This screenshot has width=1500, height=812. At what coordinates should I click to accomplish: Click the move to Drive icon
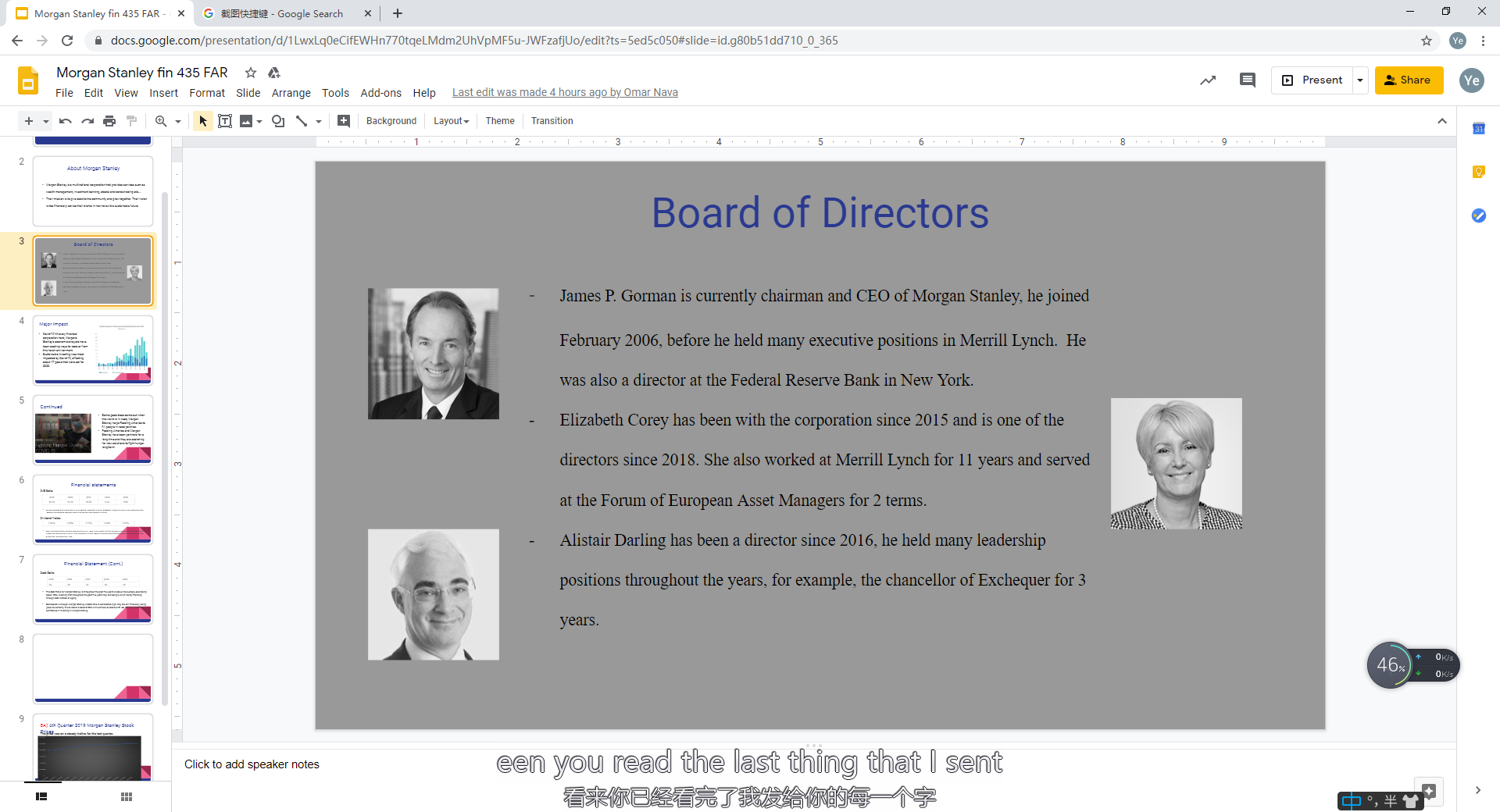click(x=274, y=73)
